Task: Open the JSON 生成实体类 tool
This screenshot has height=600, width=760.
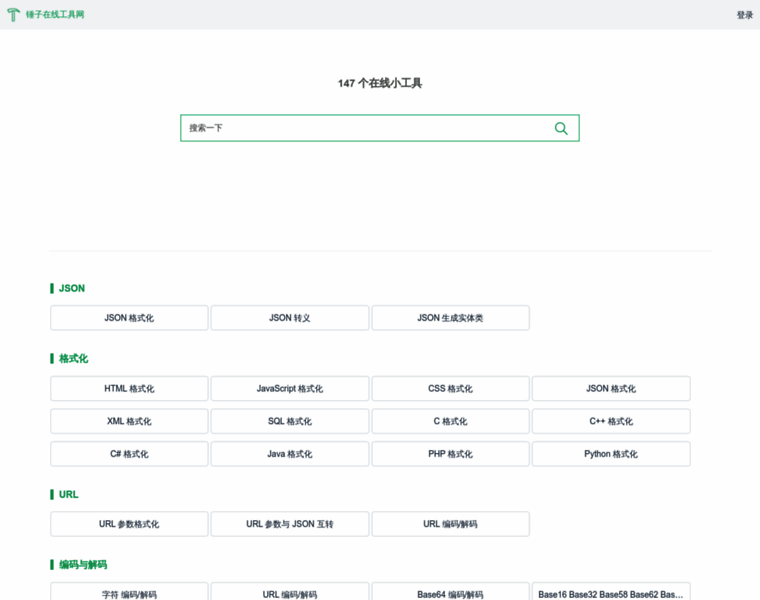Action: [450, 318]
